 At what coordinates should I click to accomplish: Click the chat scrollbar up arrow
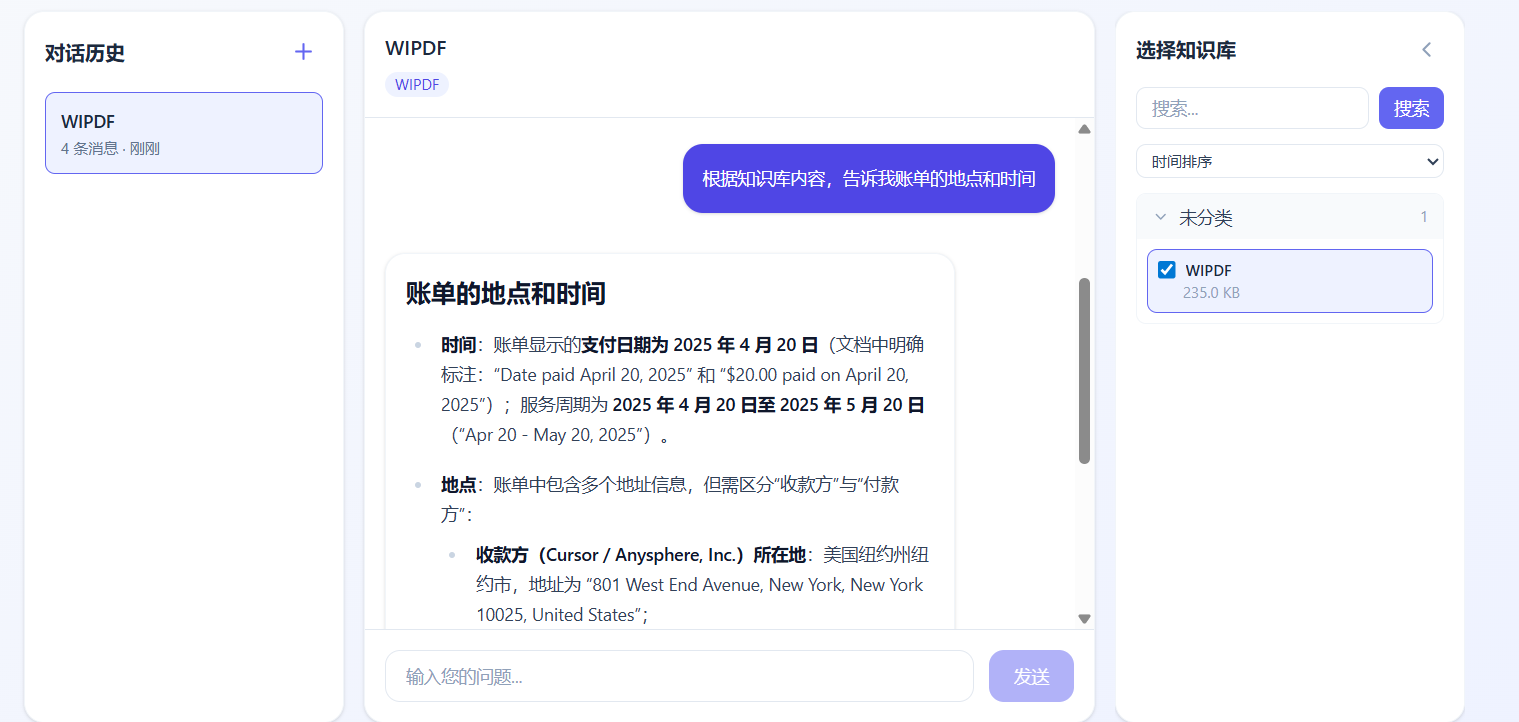tap(1084, 129)
